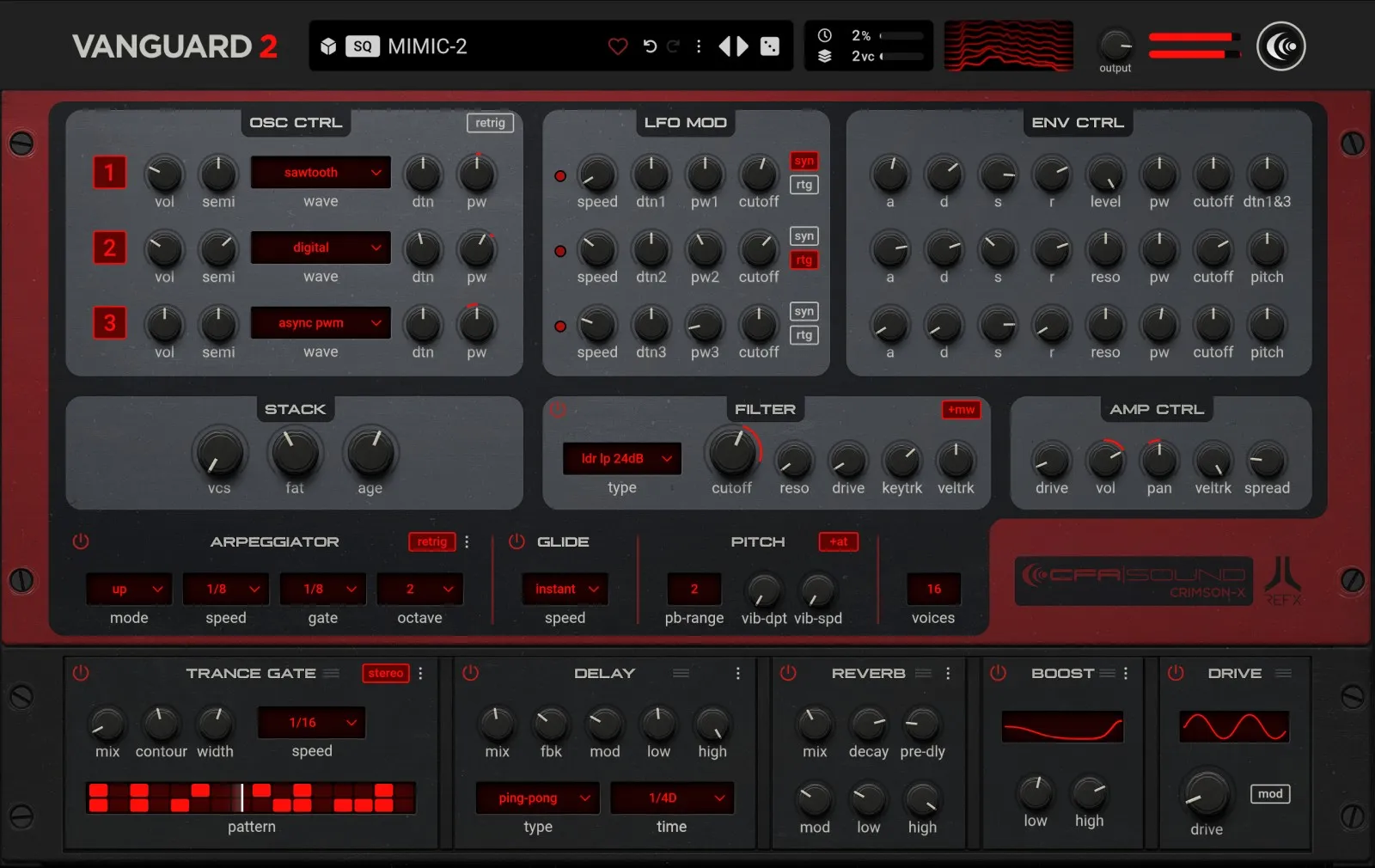Click the Trance Gate stereo button
The width and height of the screenshot is (1375, 868).
(x=386, y=673)
